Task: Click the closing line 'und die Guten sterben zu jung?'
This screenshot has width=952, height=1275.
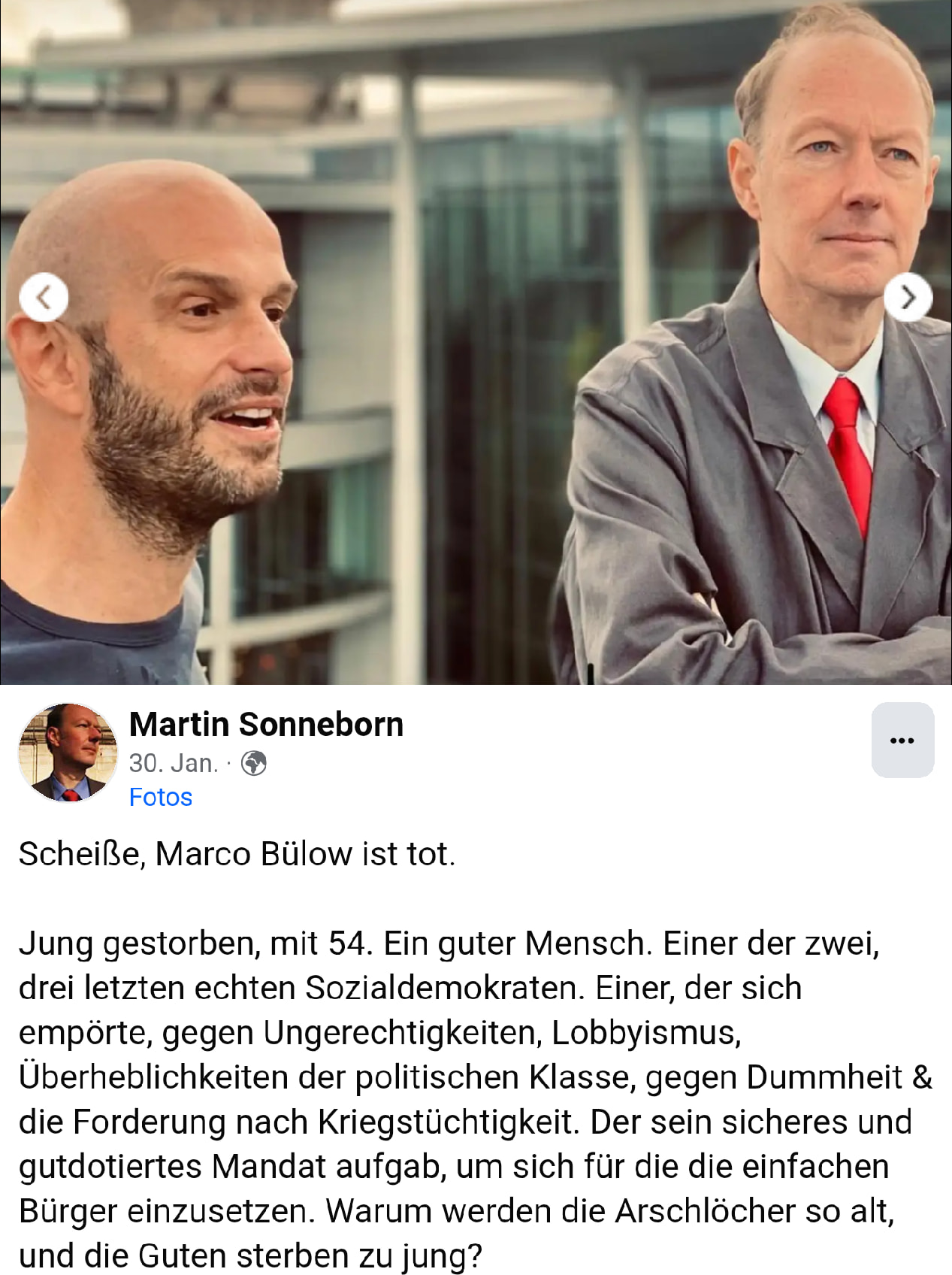Action: point(250,1256)
